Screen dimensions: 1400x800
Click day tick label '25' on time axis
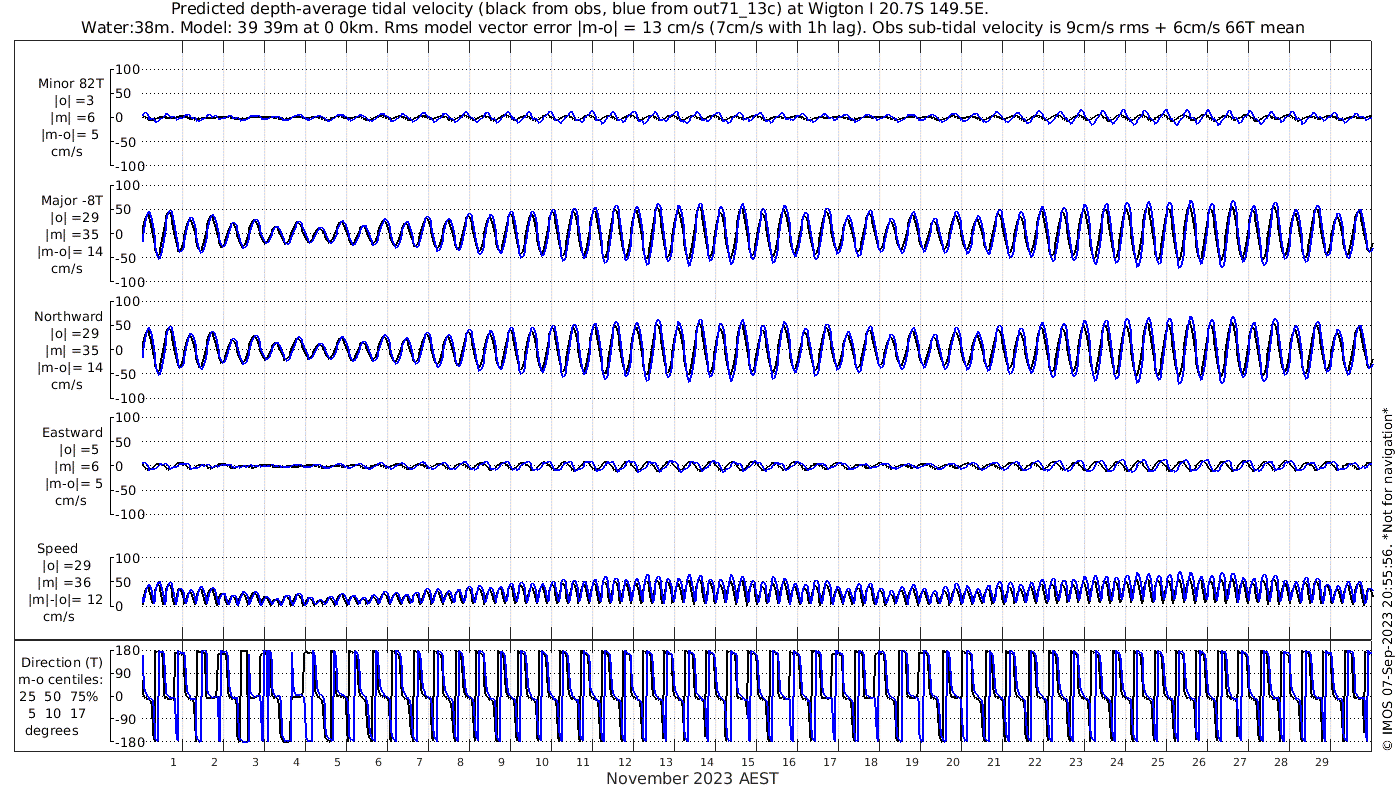1157,762
